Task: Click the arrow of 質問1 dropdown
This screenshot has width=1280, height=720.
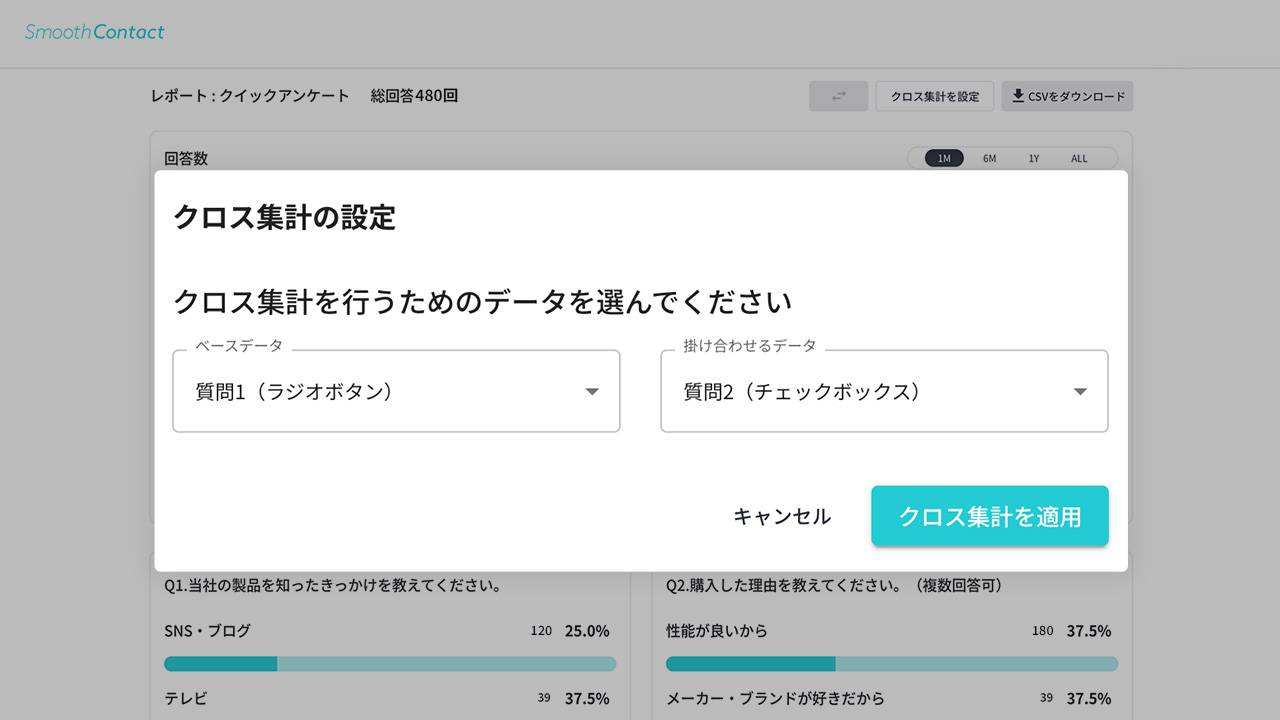Action: tap(592, 392)
